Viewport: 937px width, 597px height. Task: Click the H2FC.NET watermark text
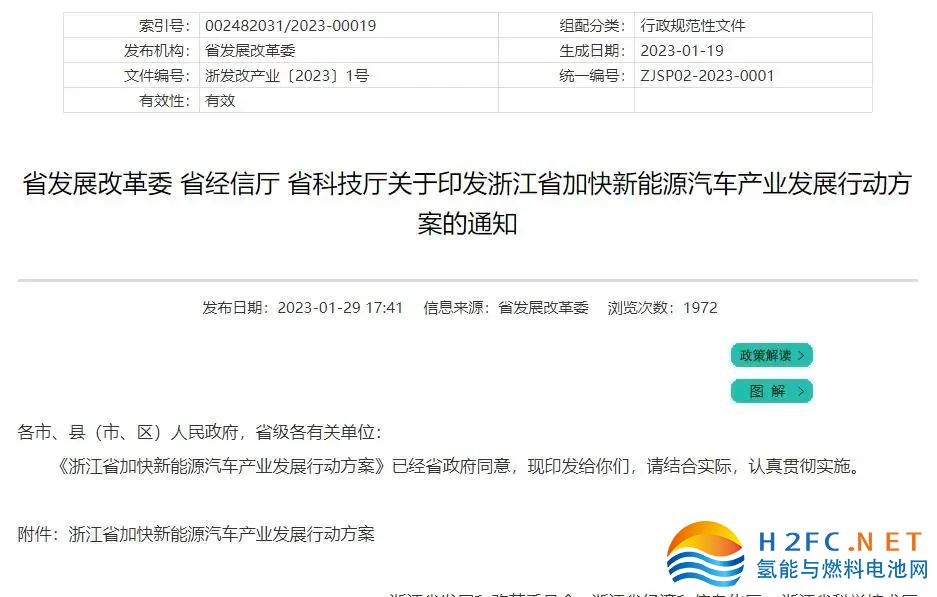(x=840, y=542)
